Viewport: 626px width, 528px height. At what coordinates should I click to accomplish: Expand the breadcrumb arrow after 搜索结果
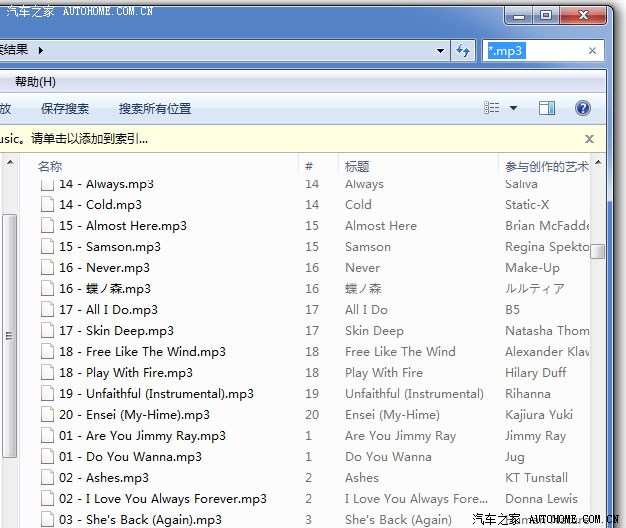point(41,49)
